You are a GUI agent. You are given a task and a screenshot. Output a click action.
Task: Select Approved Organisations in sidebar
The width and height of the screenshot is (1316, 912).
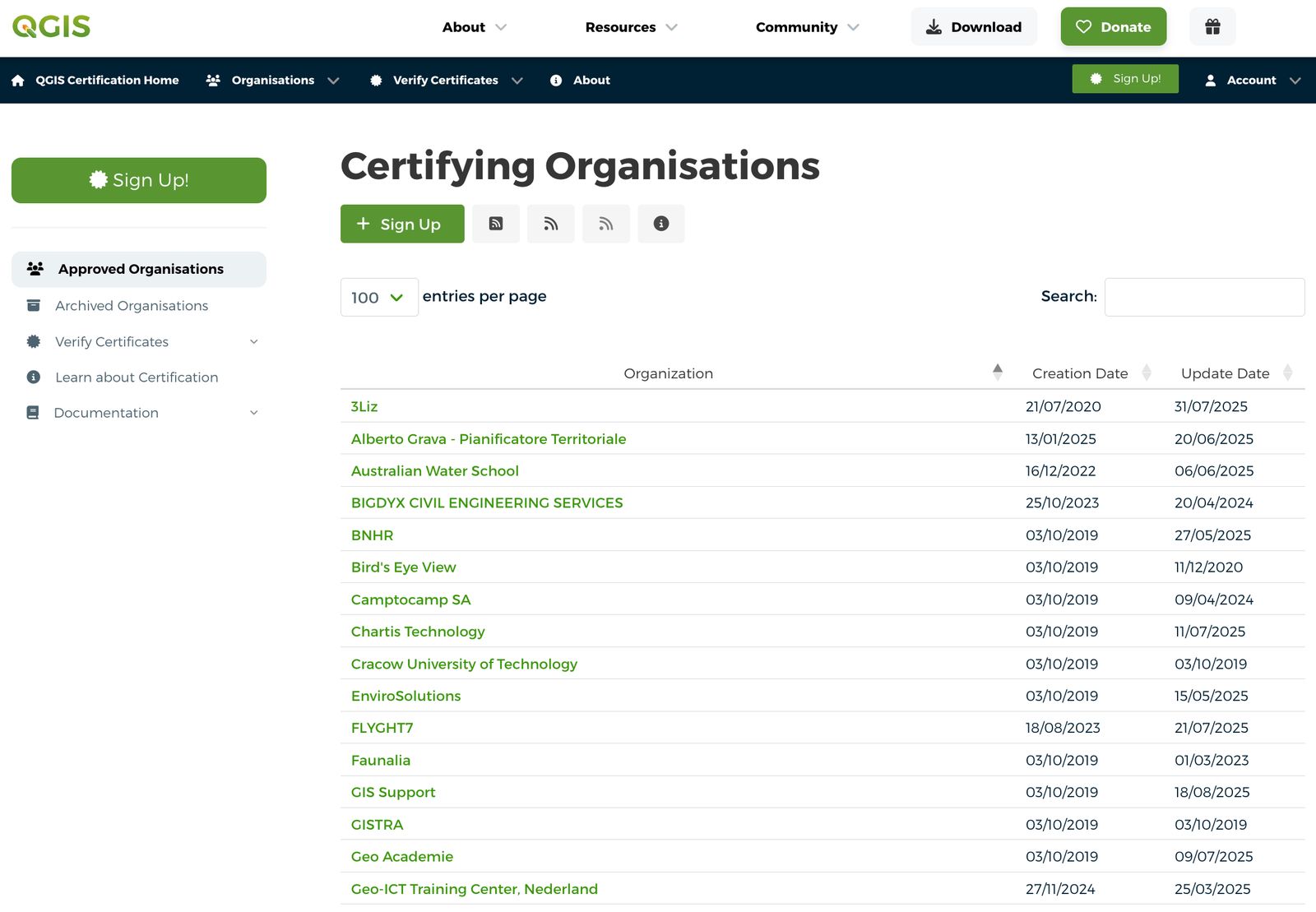tap(139, 269)
